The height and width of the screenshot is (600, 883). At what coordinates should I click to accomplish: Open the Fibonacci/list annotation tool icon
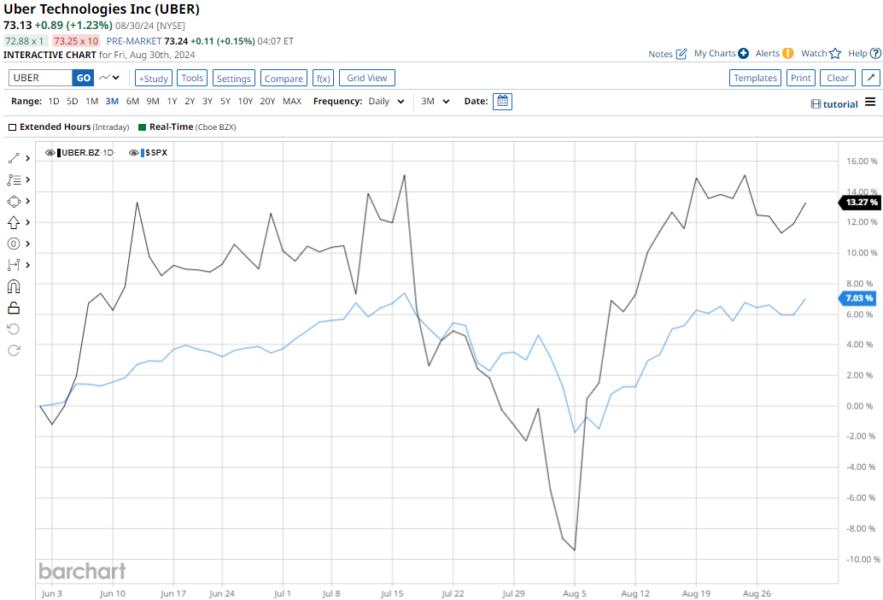[x=14, y=180]
